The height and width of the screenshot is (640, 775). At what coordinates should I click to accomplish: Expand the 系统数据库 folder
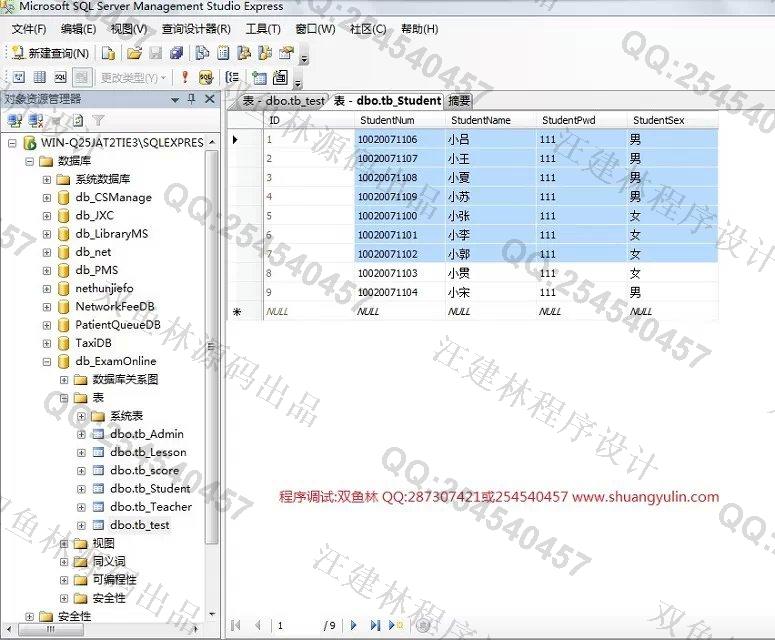(47, 179)
